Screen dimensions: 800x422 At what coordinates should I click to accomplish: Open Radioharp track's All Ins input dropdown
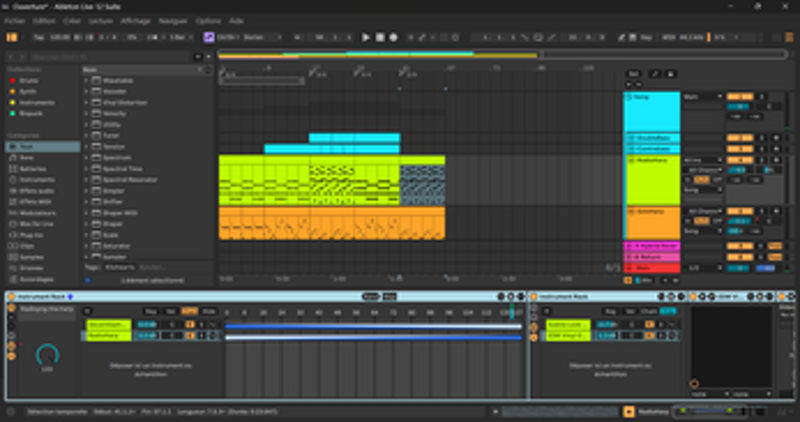pyautogui.click(x=703, y=160)
